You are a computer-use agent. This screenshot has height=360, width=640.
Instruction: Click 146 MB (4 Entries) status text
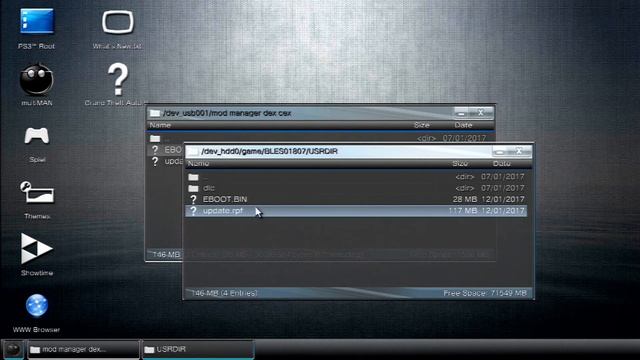pos(224,293)
